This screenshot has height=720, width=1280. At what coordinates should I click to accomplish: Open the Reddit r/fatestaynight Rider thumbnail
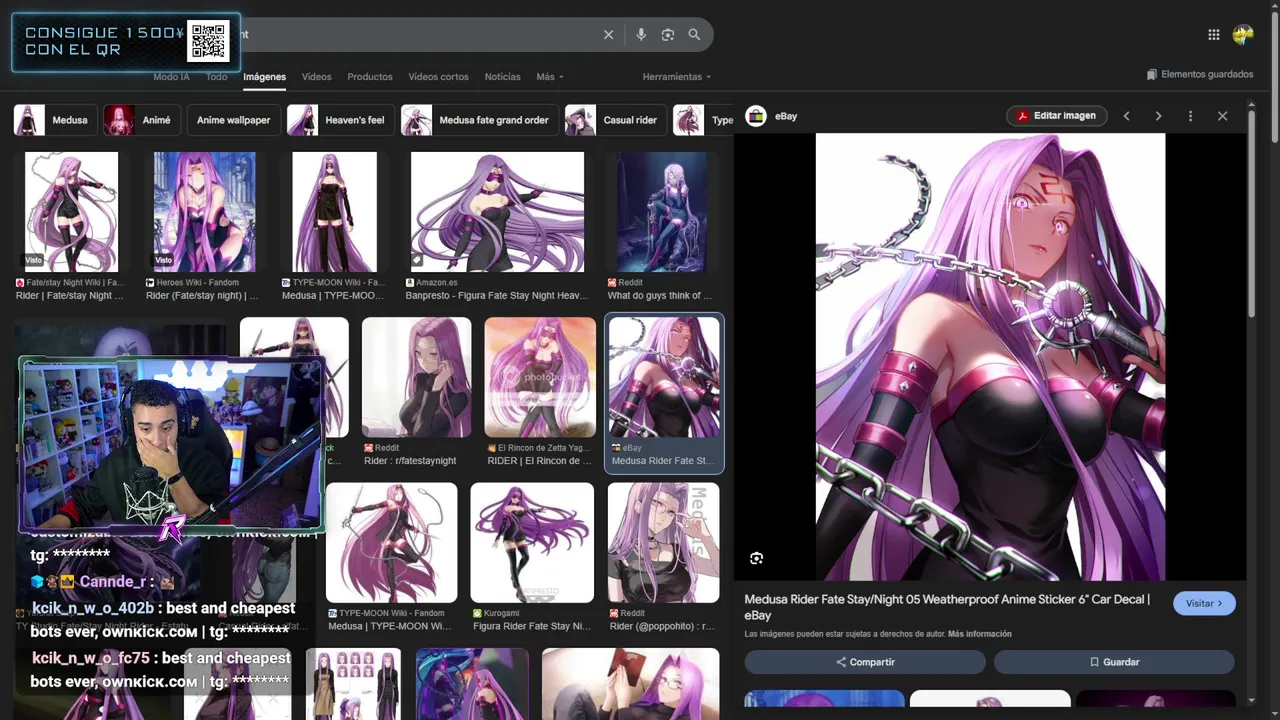416,377
